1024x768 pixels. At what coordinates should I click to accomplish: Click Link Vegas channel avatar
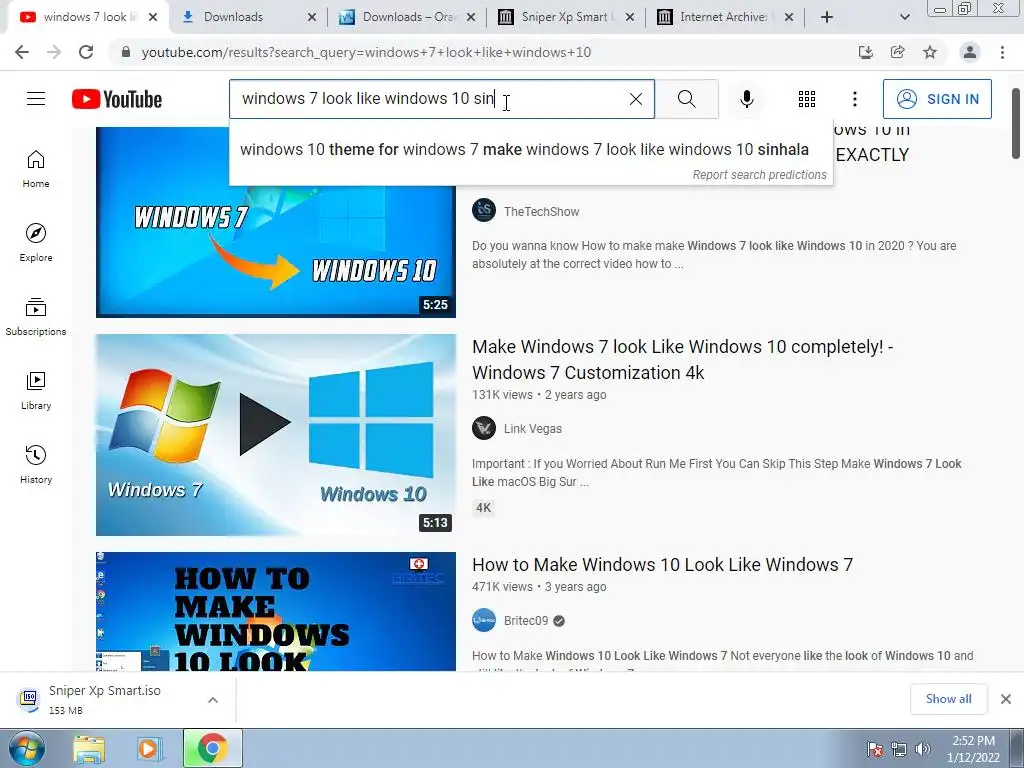coord(484,428)
